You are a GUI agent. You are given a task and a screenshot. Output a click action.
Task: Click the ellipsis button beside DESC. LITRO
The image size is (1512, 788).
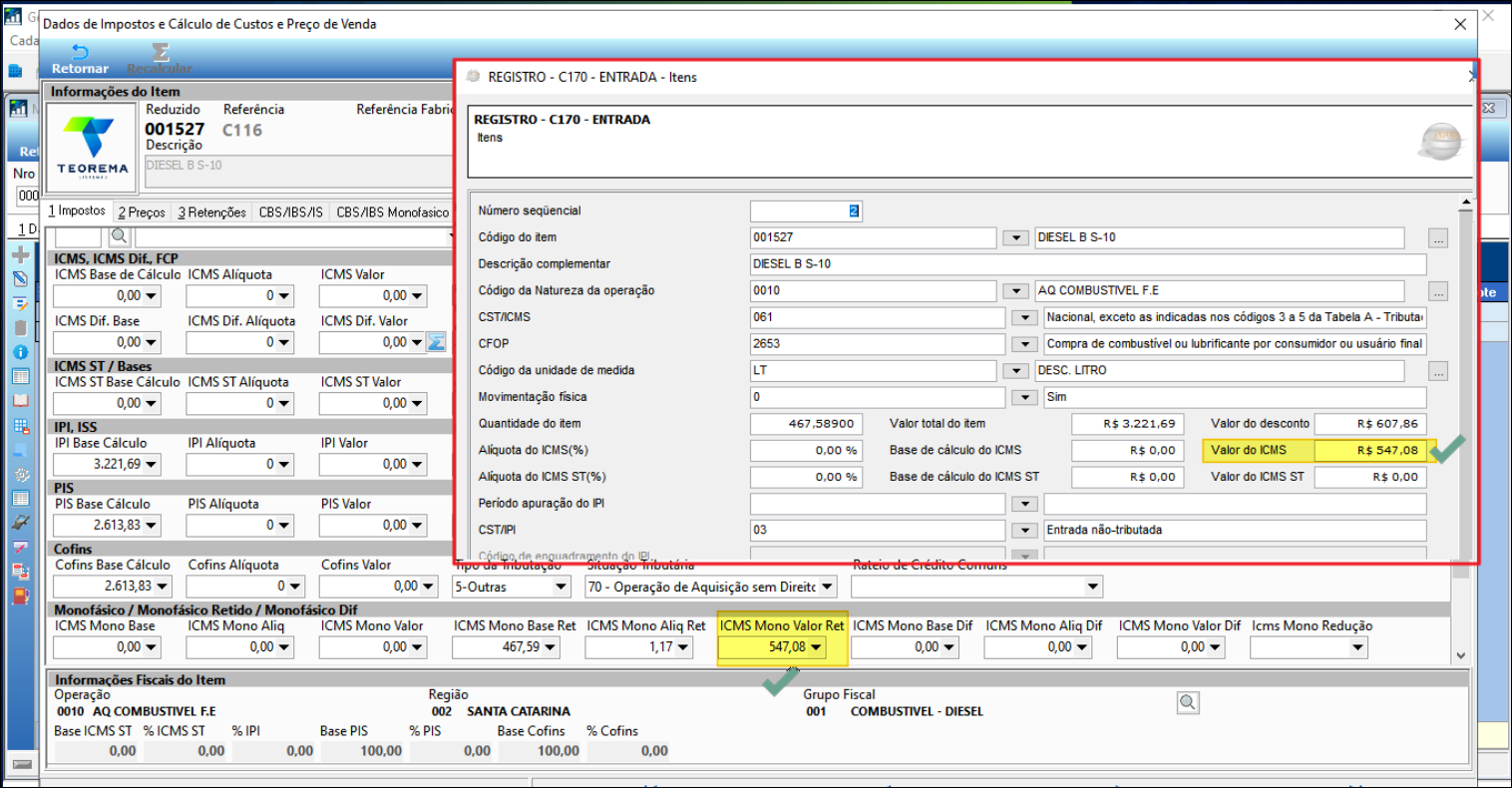[1437, 371]
